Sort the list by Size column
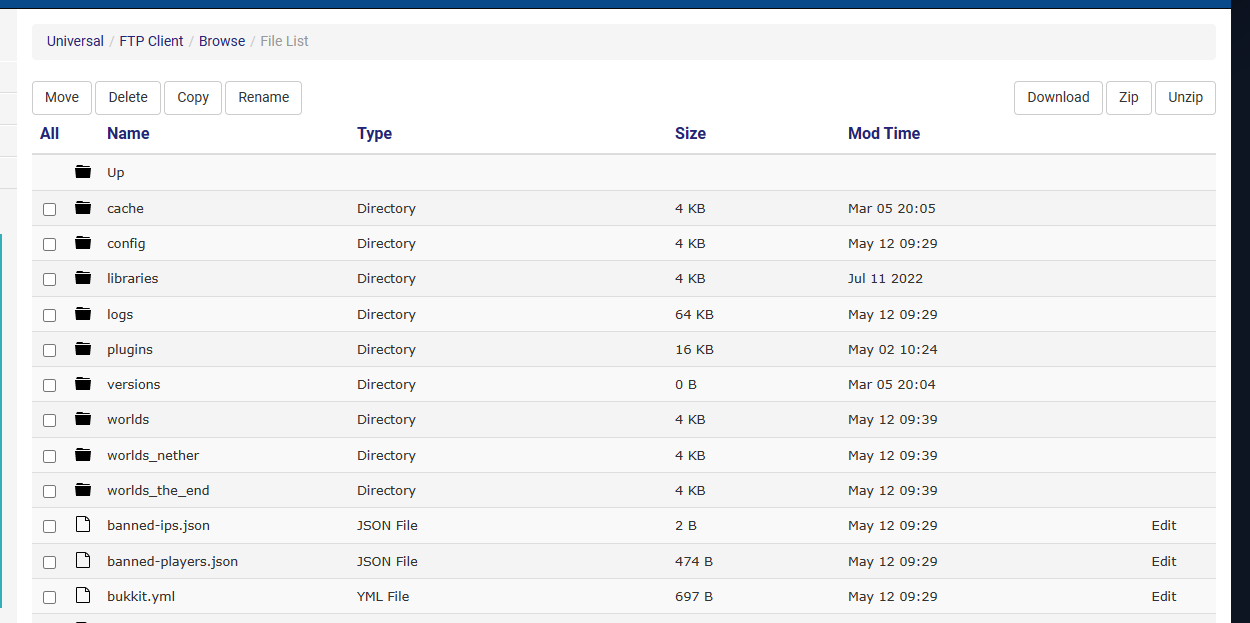 pyautogui.click(x=690, y=133)
